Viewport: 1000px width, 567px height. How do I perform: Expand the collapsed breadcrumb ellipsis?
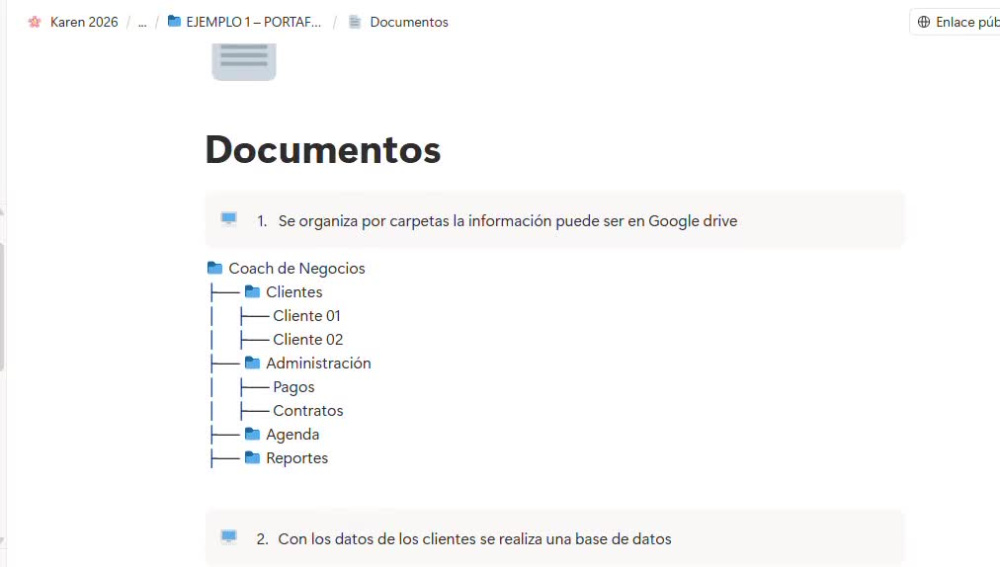[x=142, y=22]
